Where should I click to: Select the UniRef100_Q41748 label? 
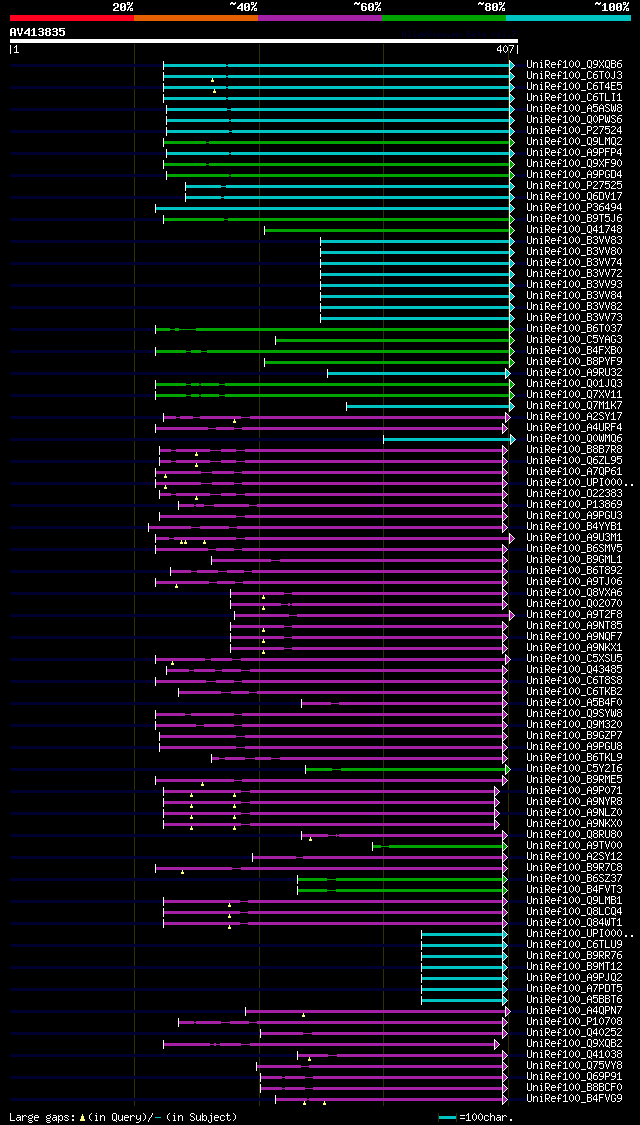[x=574, y=230]
